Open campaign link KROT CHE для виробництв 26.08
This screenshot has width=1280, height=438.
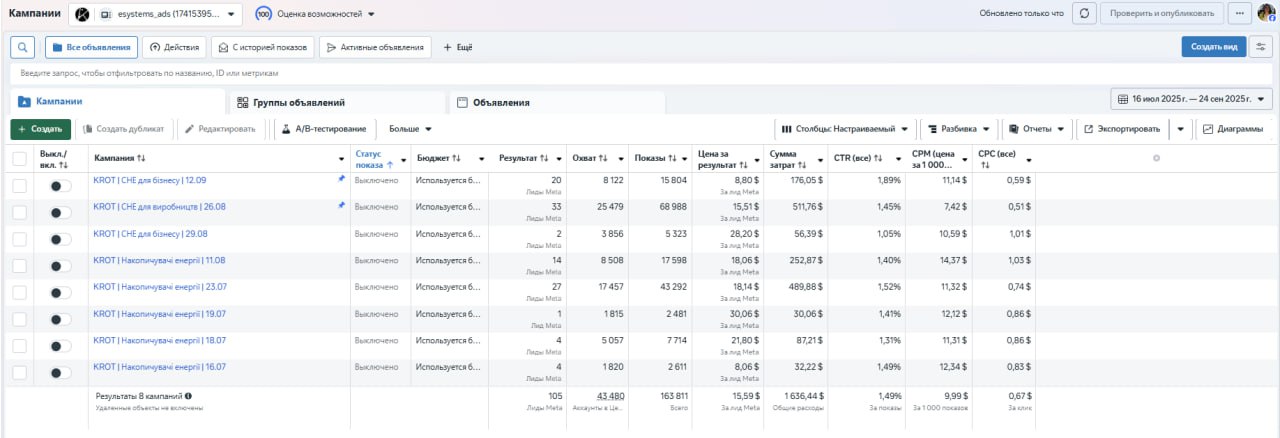[159, 206]
